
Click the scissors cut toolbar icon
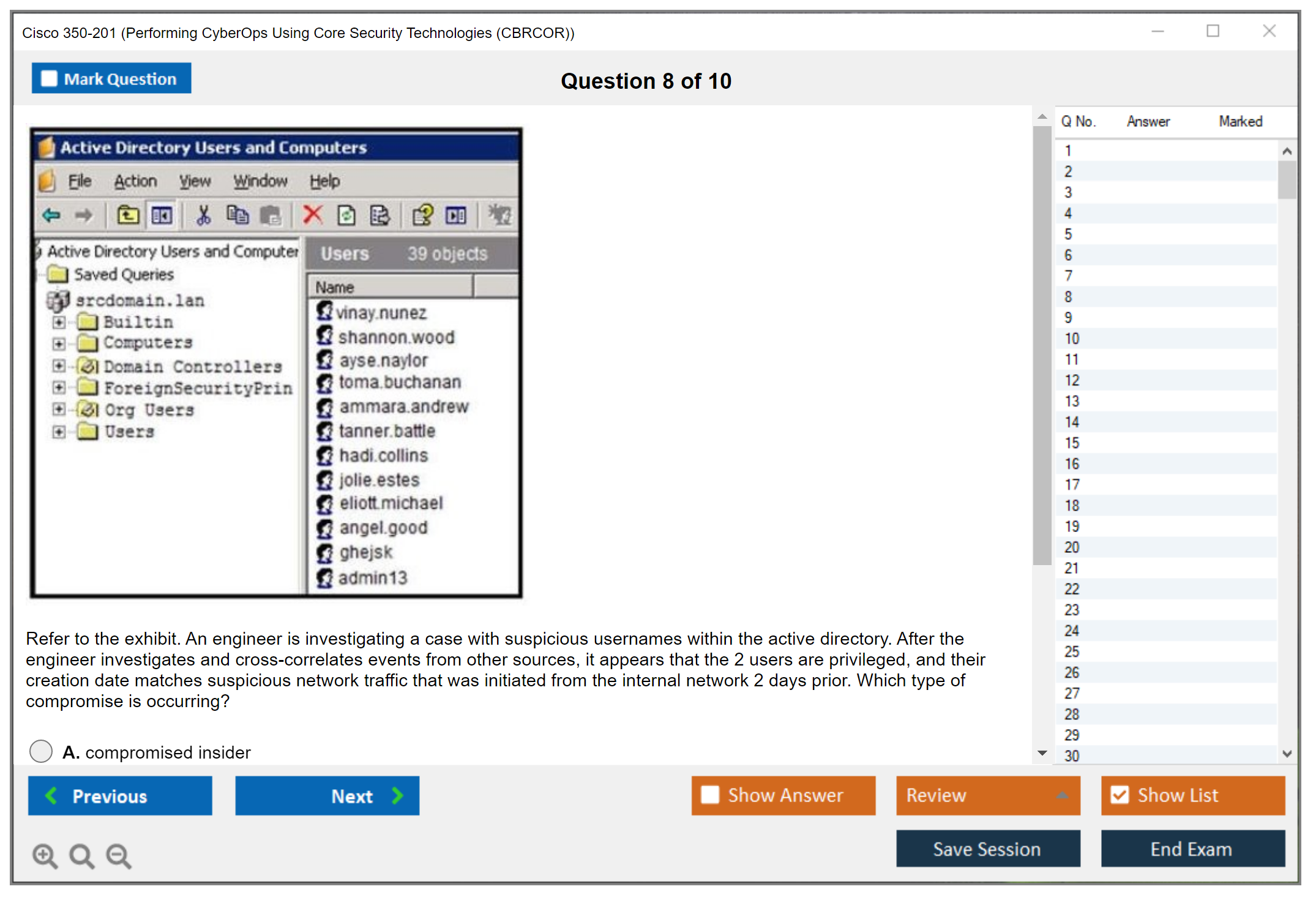pos(203,215)
